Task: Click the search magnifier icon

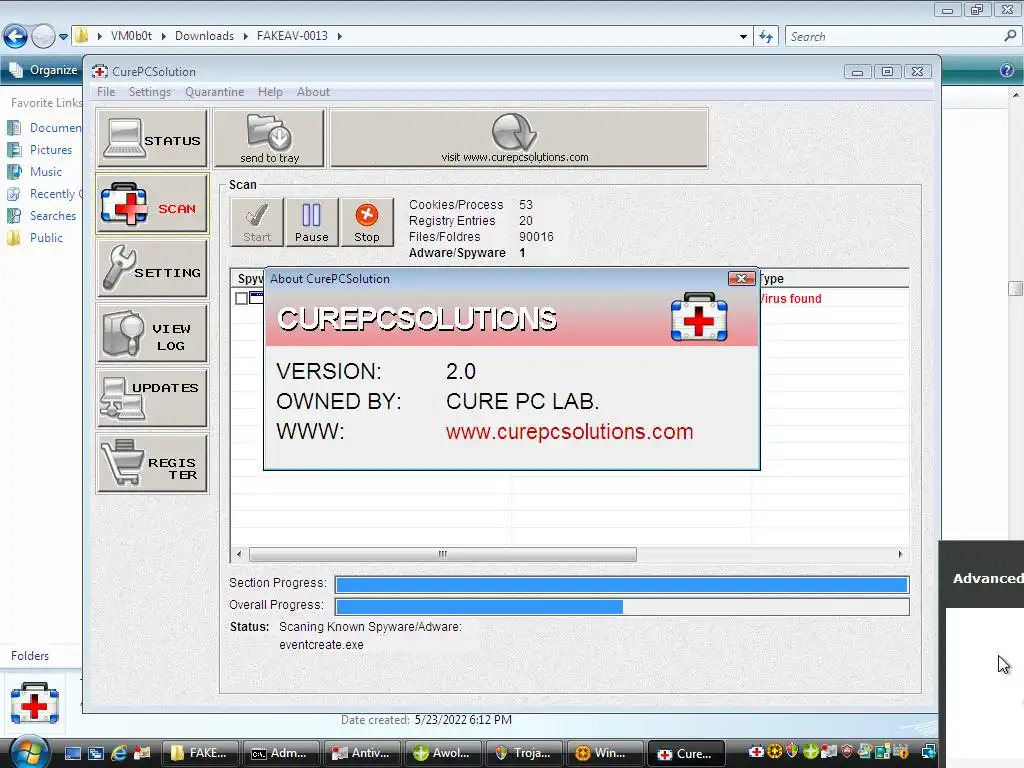Action: pyautogui.click(x=1010, y=37)
